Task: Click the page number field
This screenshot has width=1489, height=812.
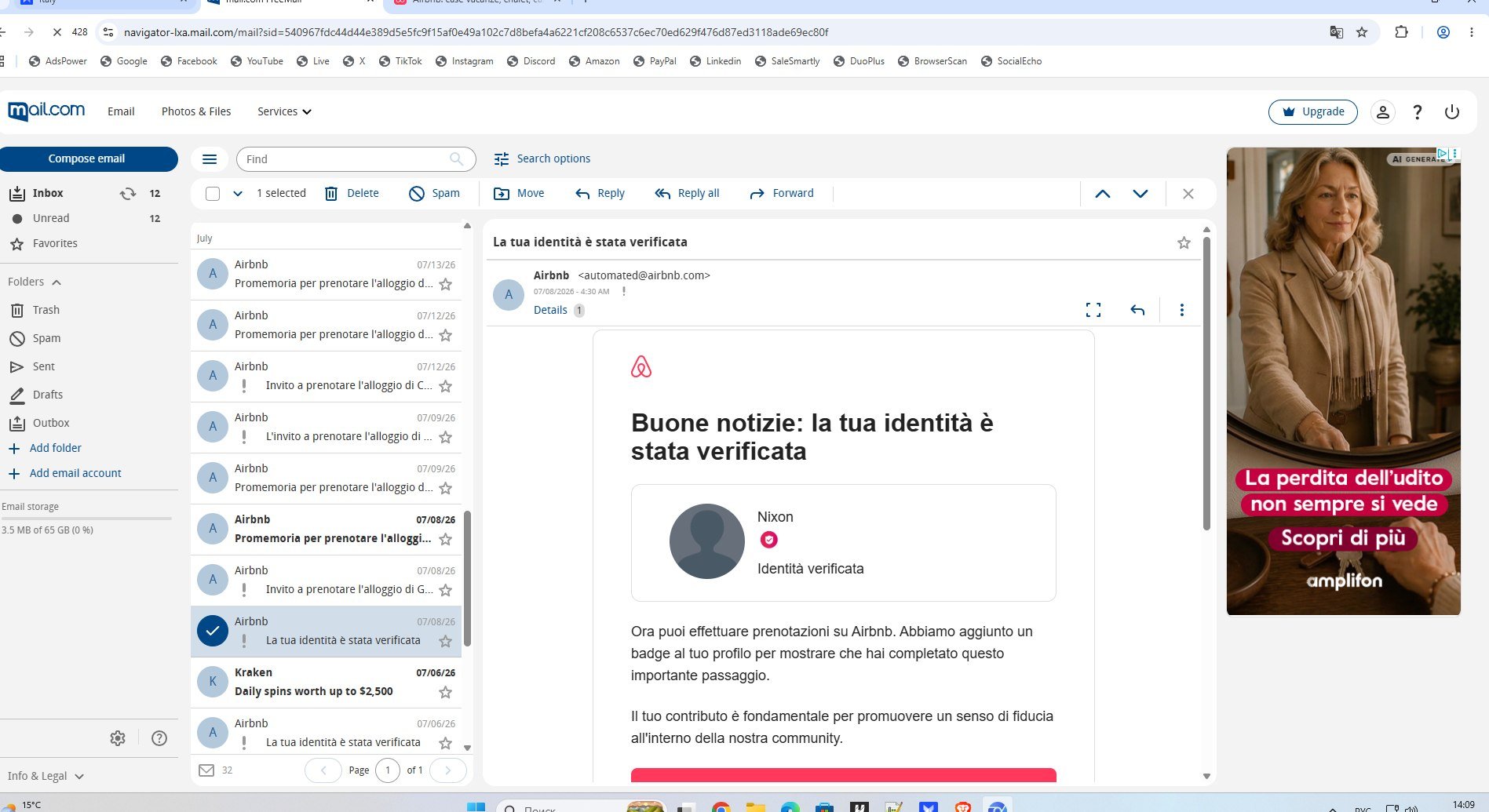Action: click(388, 770)
